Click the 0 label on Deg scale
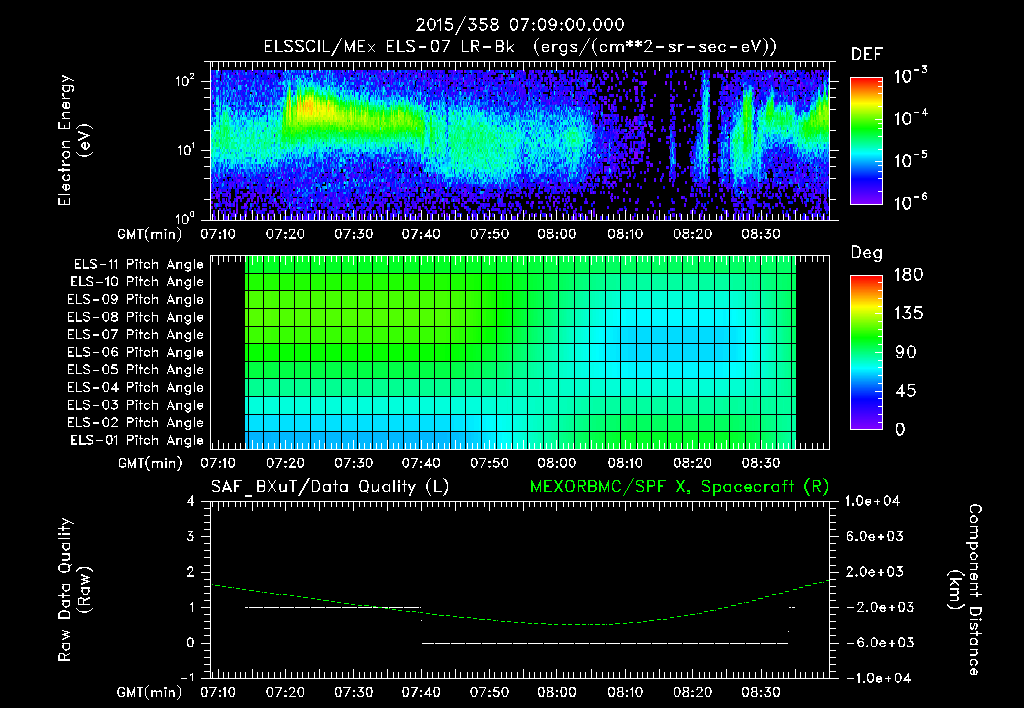1024x708 pixels. coord(900,429)
